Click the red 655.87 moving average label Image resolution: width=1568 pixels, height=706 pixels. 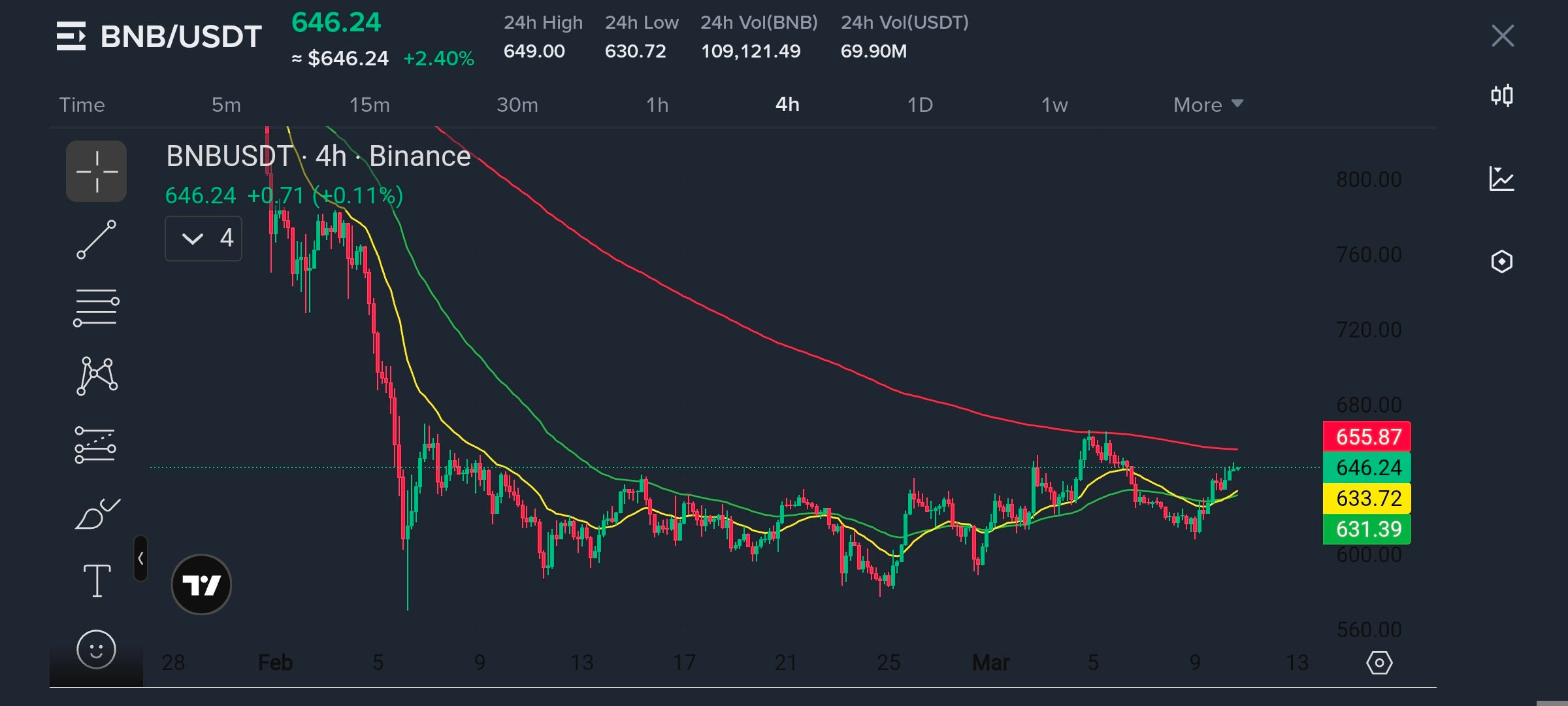click(1367, 437)
